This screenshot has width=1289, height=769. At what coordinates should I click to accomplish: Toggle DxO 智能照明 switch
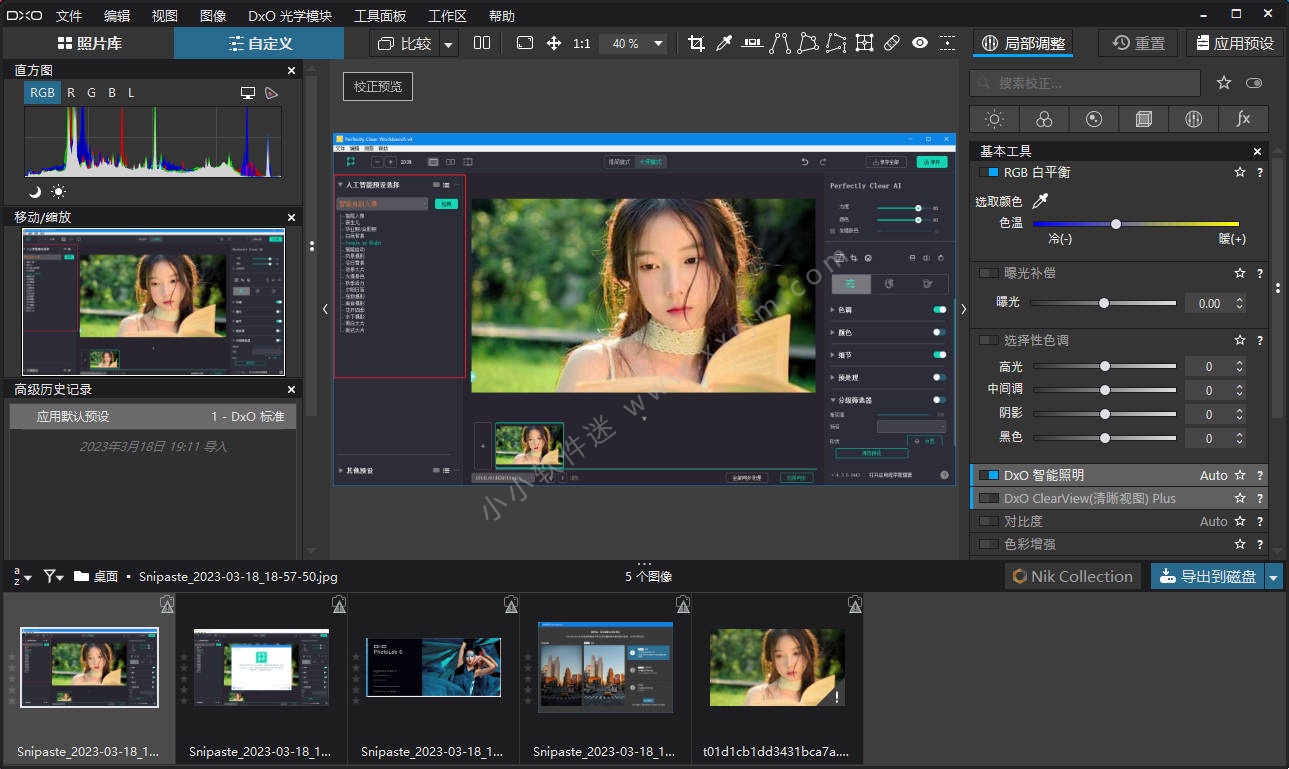point(988,475)
